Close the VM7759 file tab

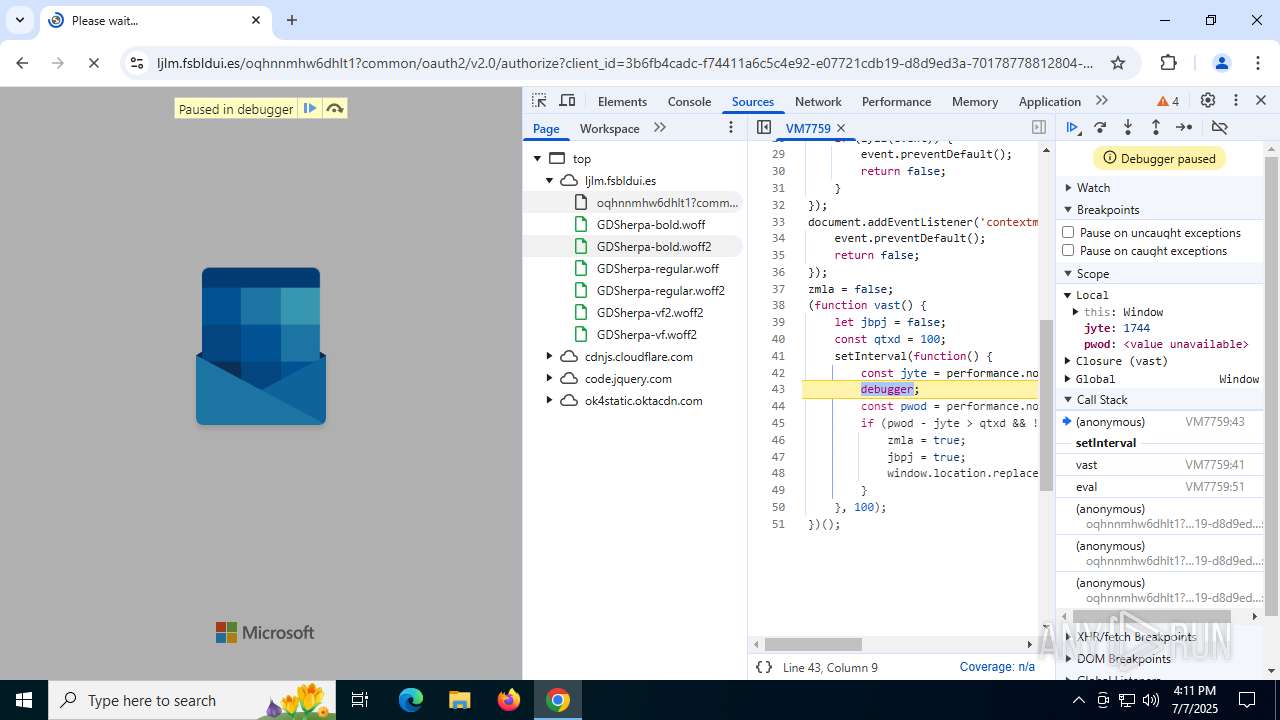pos(841,128)
